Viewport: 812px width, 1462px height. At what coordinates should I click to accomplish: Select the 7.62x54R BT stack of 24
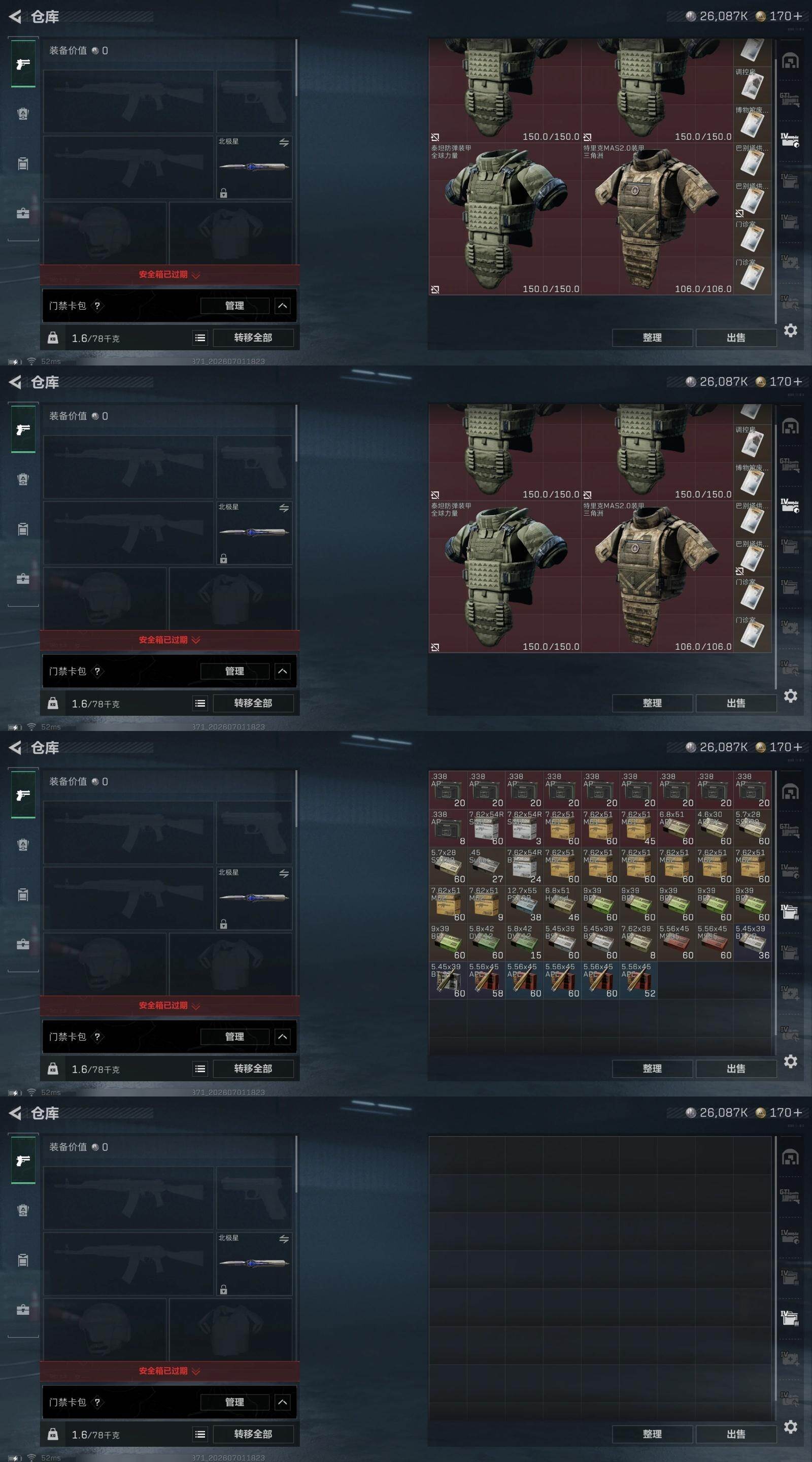pyautogui.click(x=524, y=866)
